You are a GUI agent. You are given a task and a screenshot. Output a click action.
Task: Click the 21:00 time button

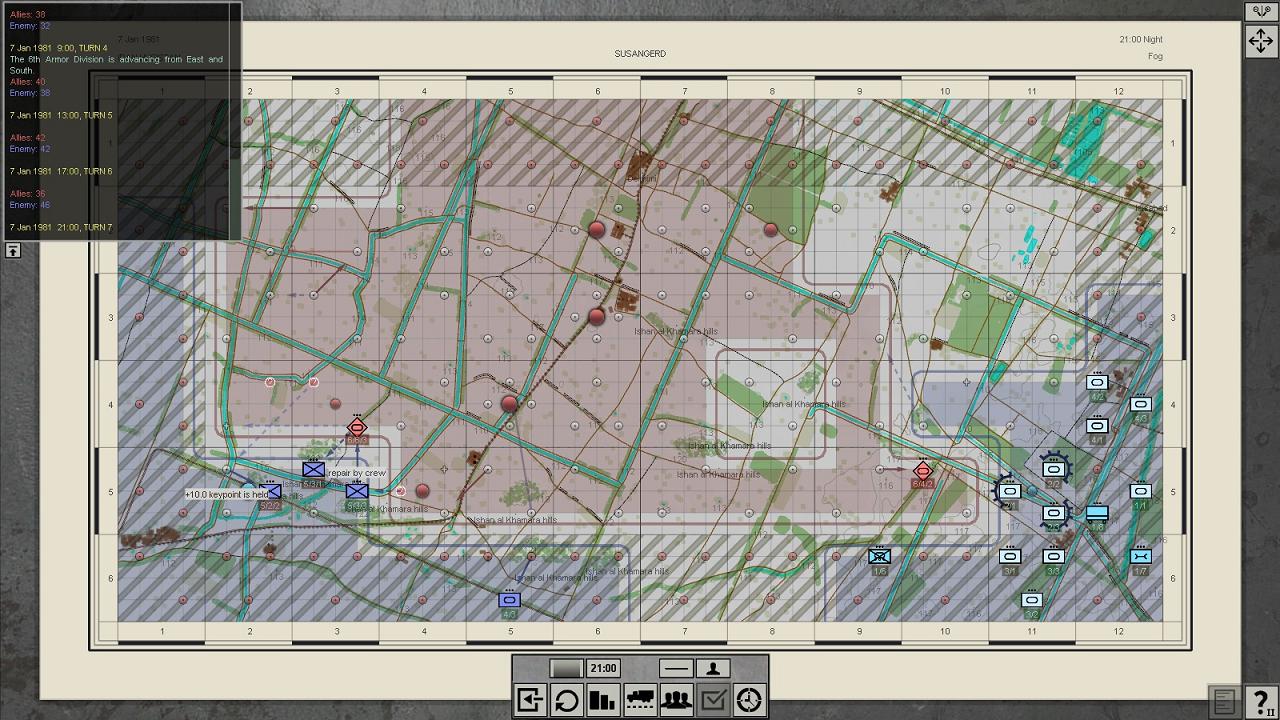603,668
